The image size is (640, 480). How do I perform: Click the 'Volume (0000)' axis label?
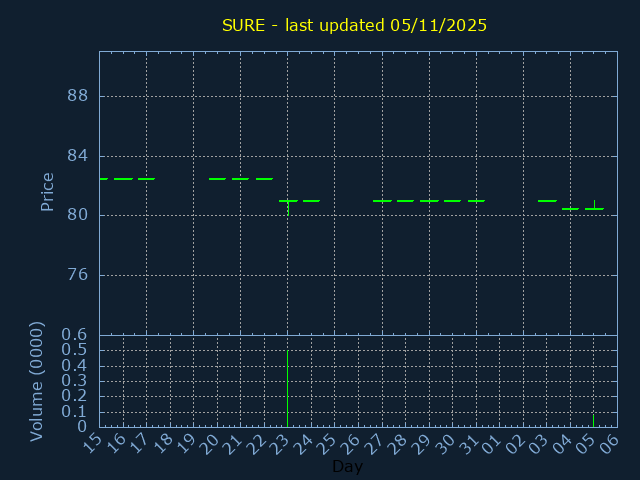(37, 381)
